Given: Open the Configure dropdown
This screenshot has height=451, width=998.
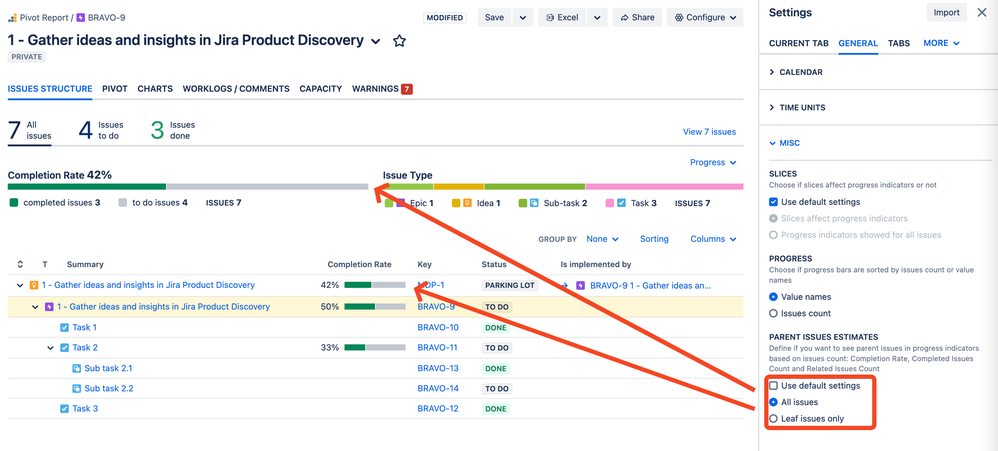Looking at the screenshot, I should click(705, 18).
